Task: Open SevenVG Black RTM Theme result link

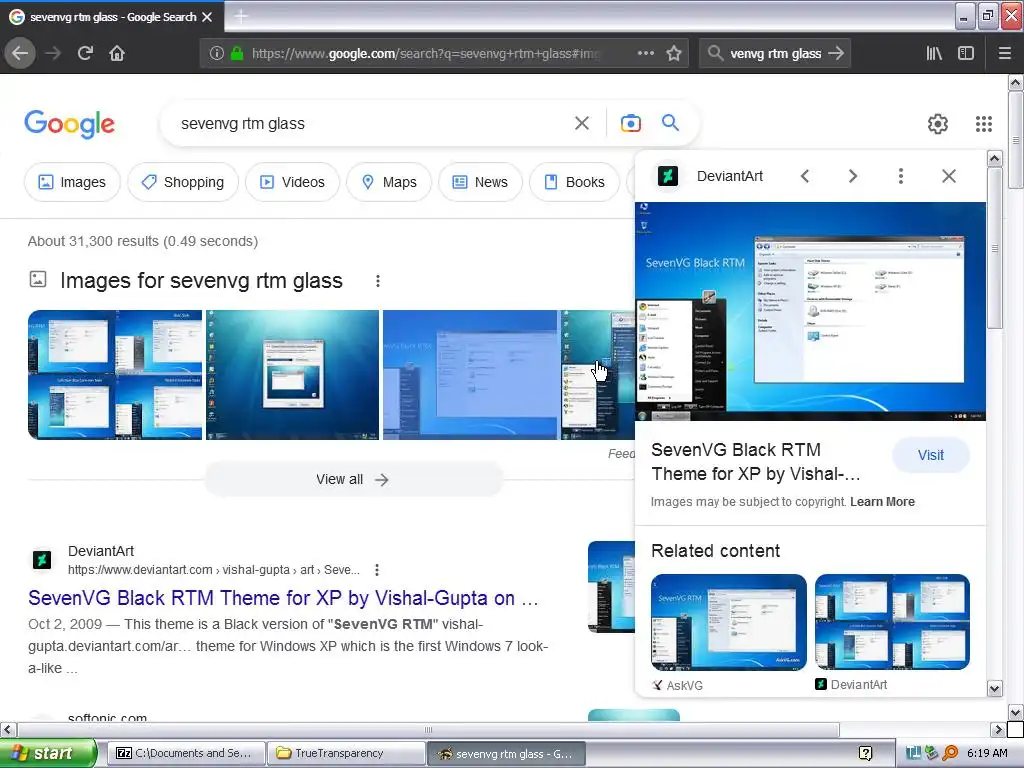Action: tap(283, 598)
